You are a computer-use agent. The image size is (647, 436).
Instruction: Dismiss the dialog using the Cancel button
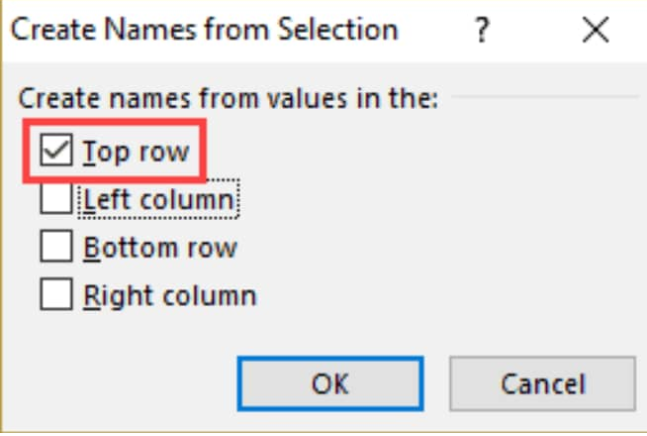pos(543,384)
